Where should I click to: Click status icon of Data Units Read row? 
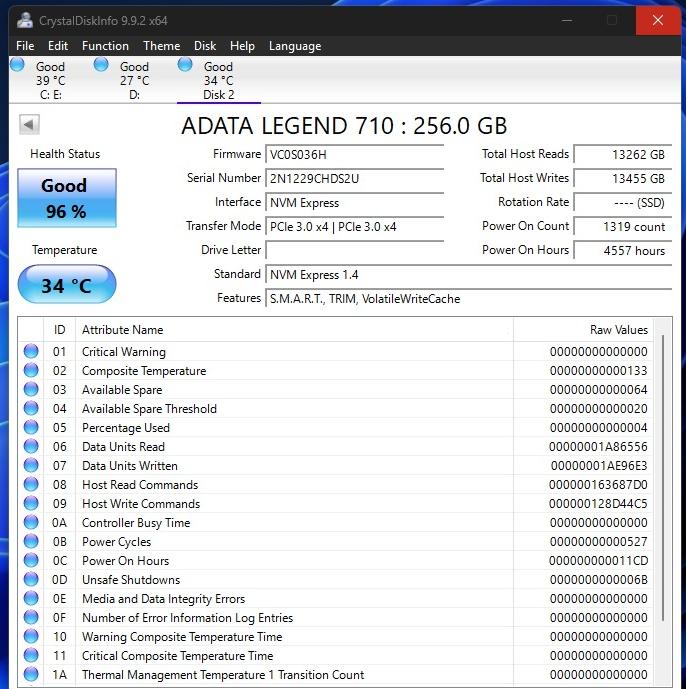click(31, 446)
